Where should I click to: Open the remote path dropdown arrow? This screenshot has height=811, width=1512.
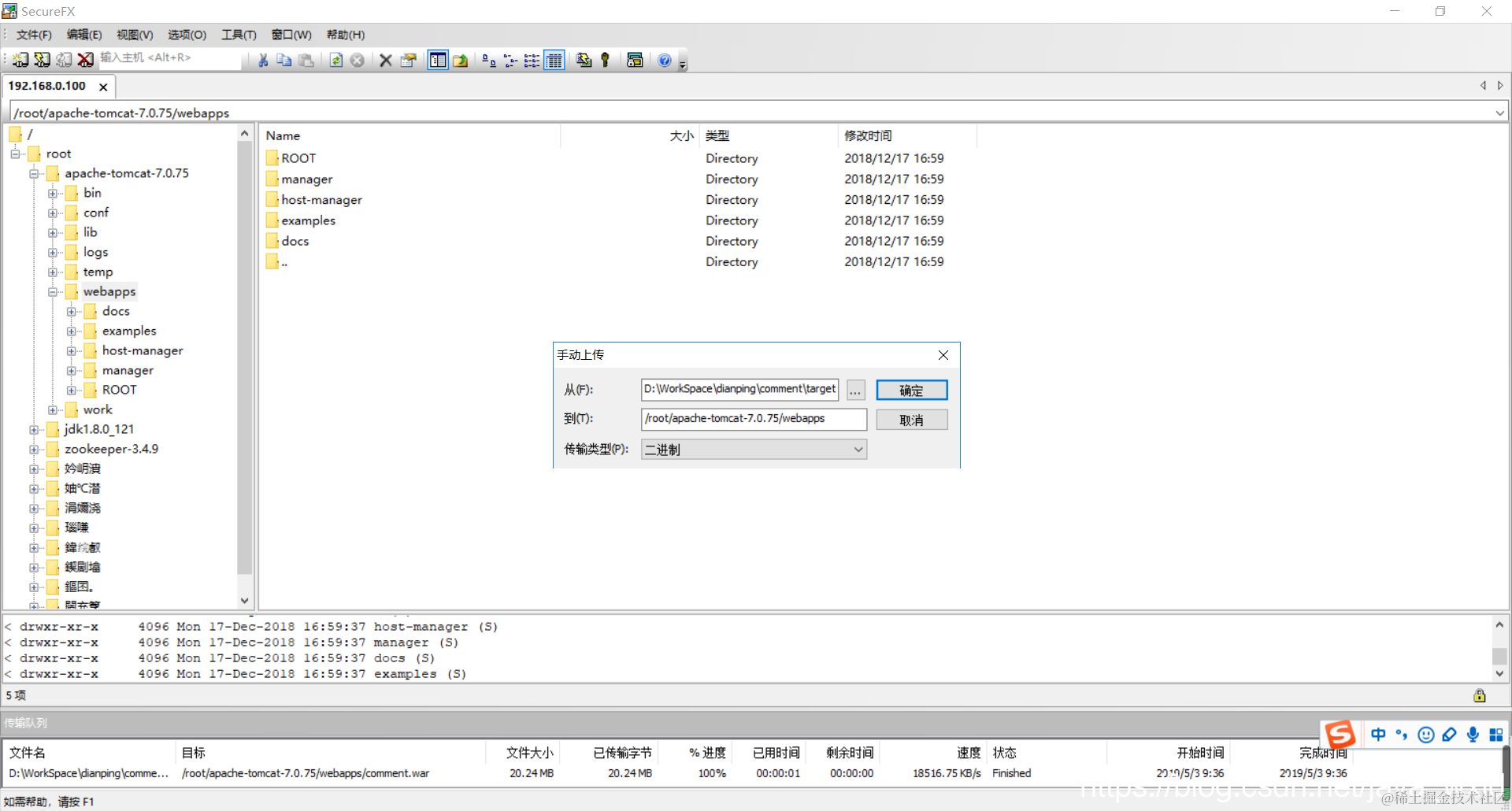pyautogui.click(x=1499, y=113)
